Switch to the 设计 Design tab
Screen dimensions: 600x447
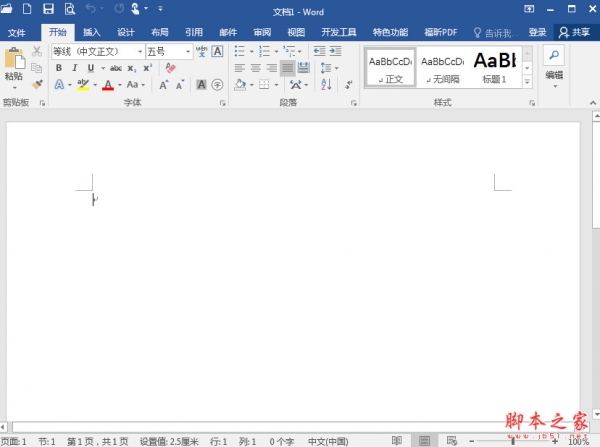tap(126, 33)
